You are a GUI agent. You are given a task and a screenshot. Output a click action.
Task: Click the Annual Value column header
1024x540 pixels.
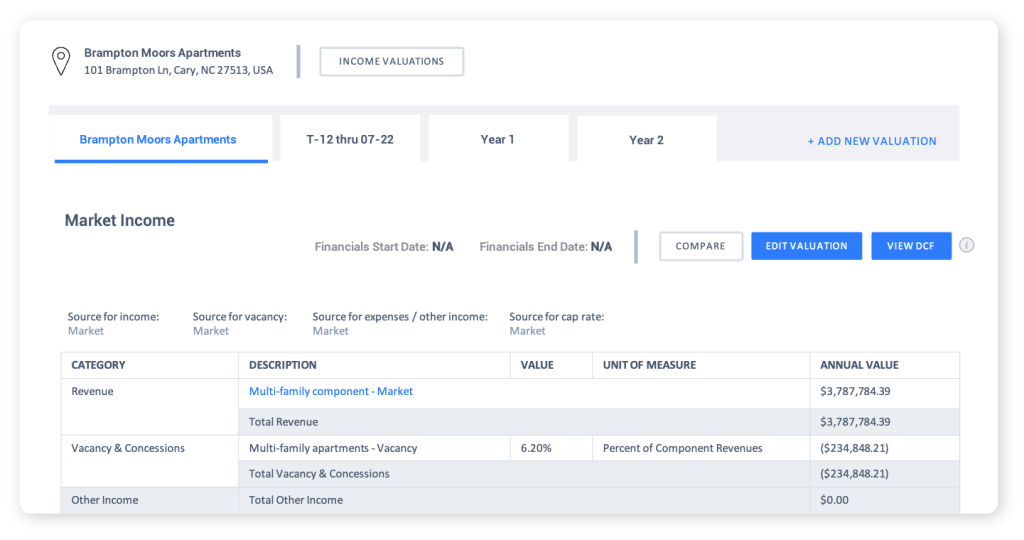pyautogui.click(x=859, y=365)
